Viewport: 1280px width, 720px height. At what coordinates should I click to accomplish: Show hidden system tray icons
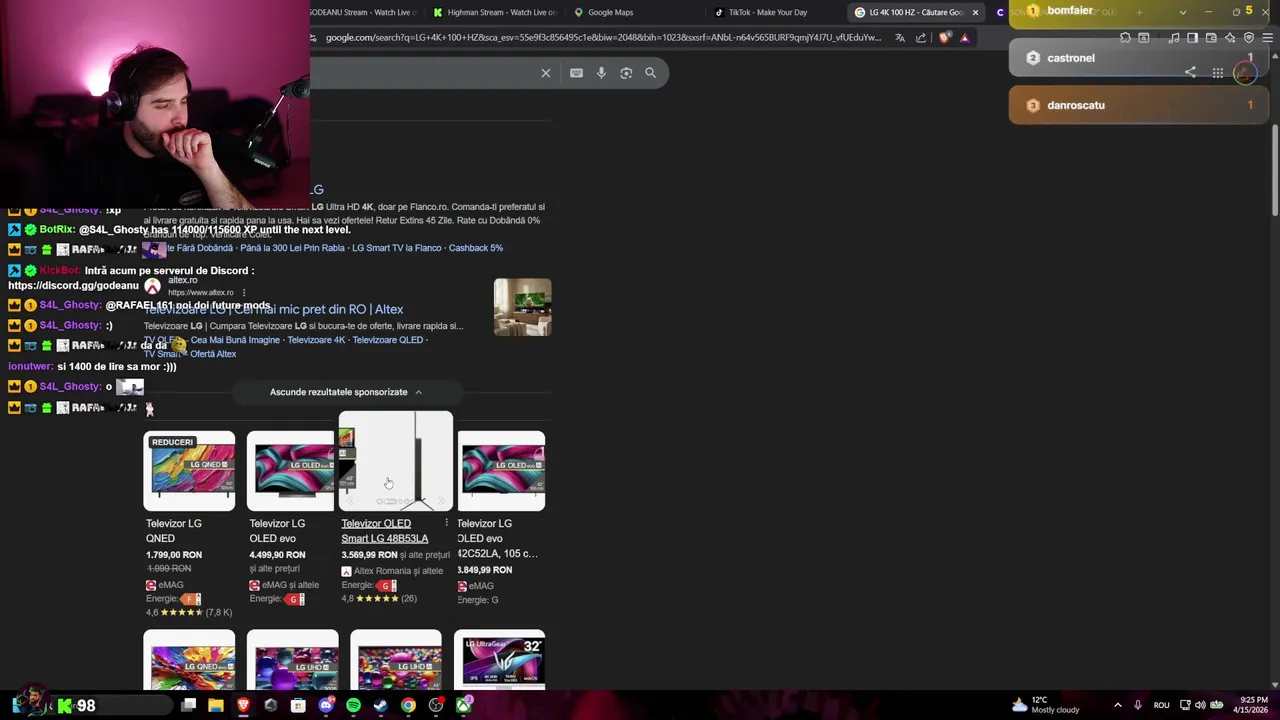coord(1118,705)
